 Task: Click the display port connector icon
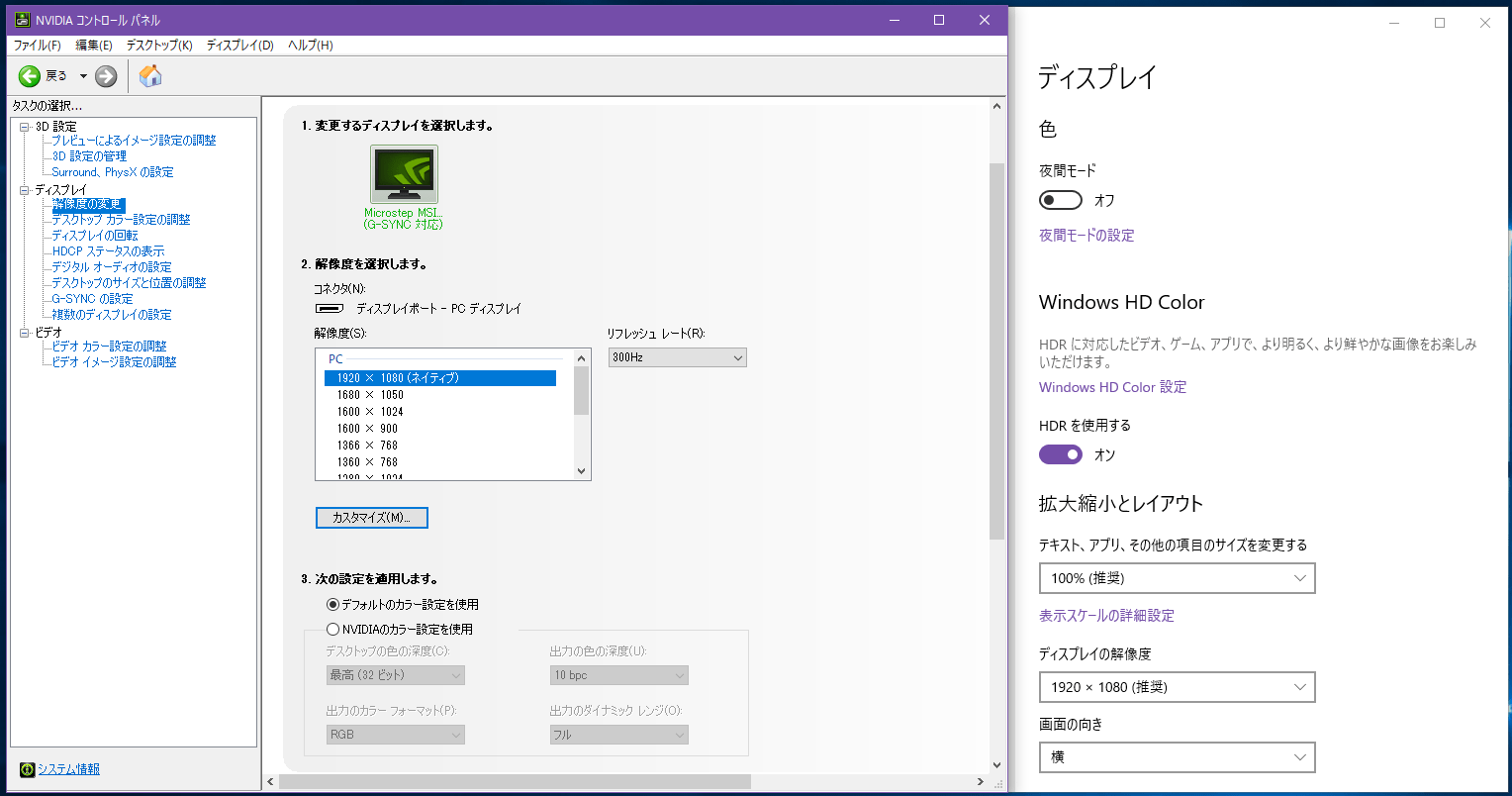tap(330, 309)
